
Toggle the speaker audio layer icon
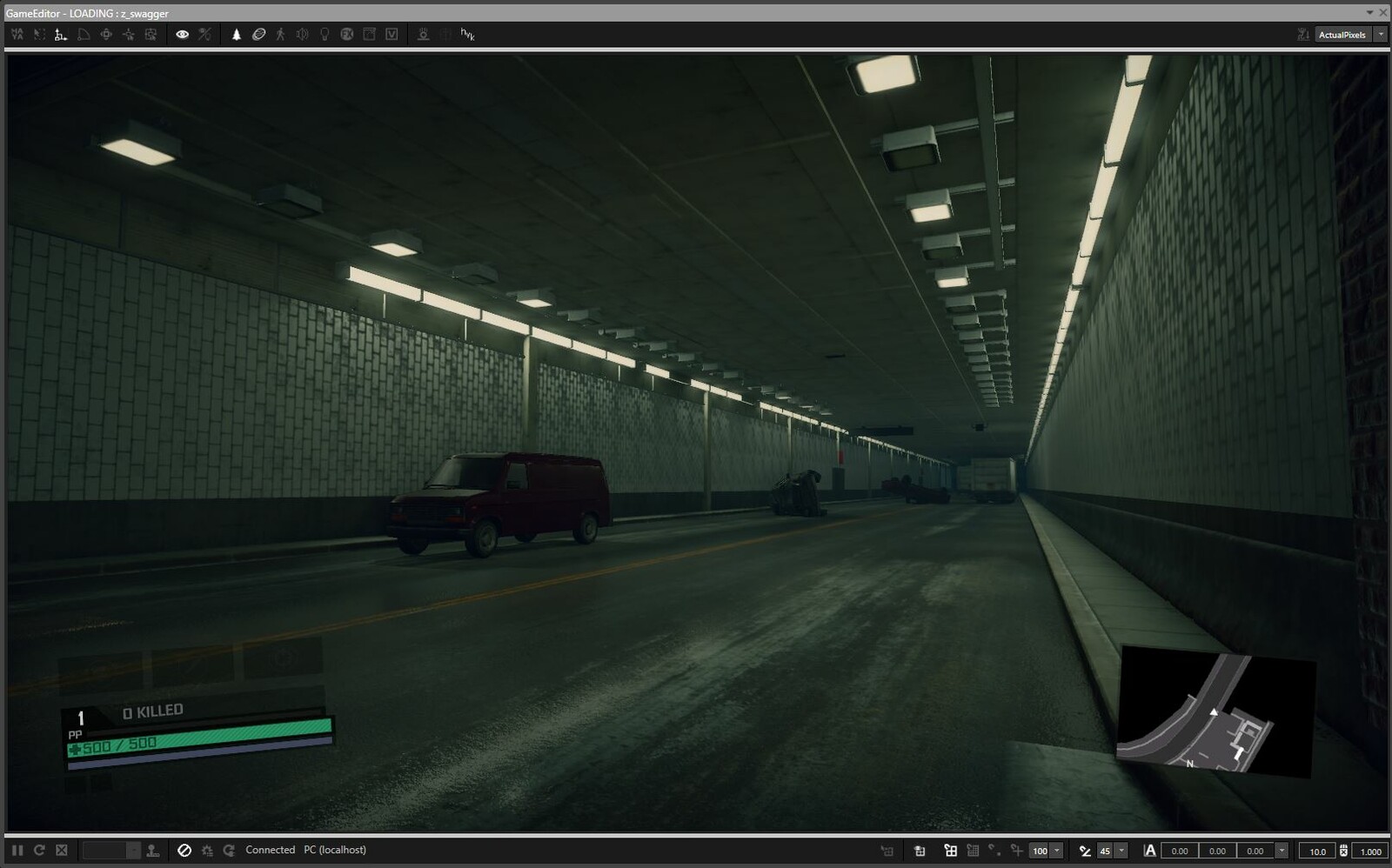pos(303,35)
